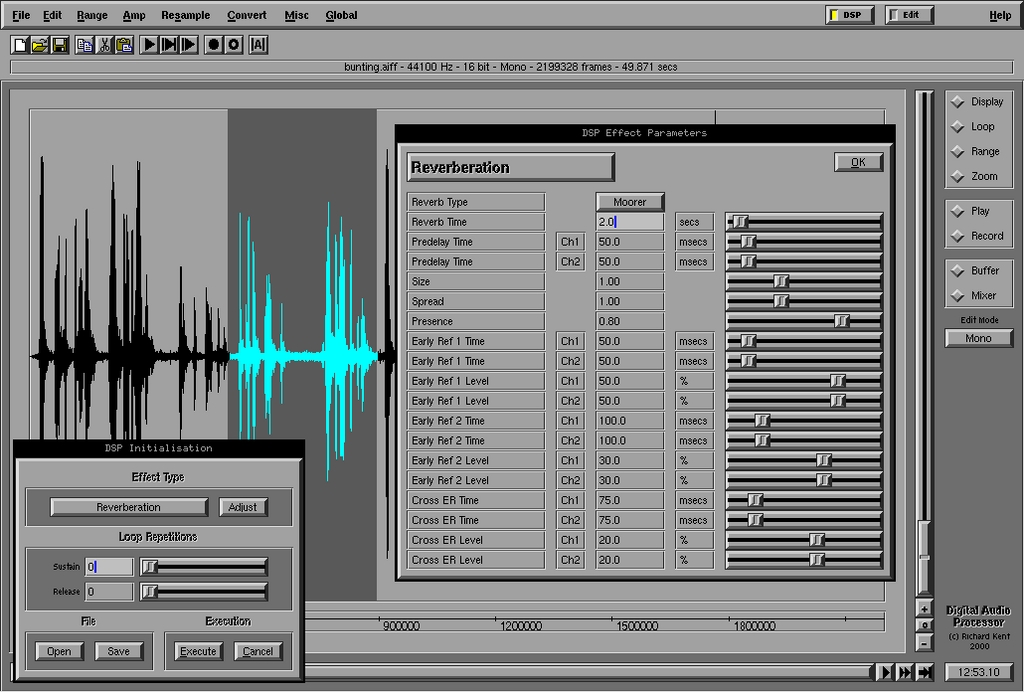This screenshot has width=1024, height=692.
Task: Click the Save floppy disk icon
Action: tap(60, 45)
